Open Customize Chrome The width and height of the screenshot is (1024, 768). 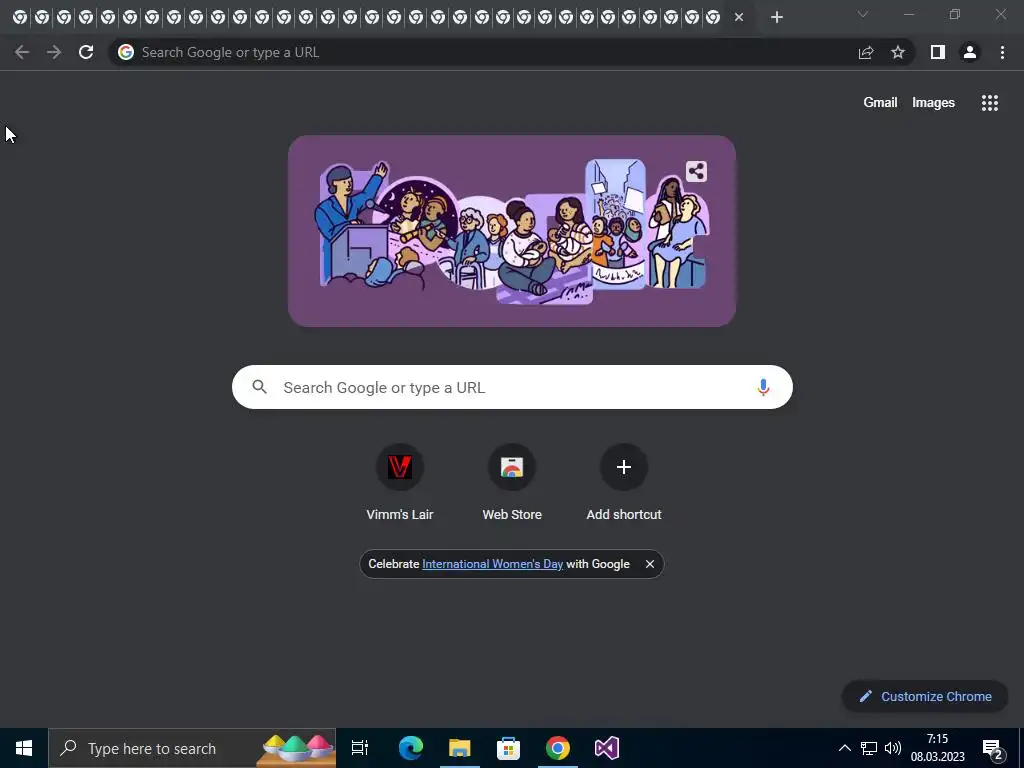[925, 696]
